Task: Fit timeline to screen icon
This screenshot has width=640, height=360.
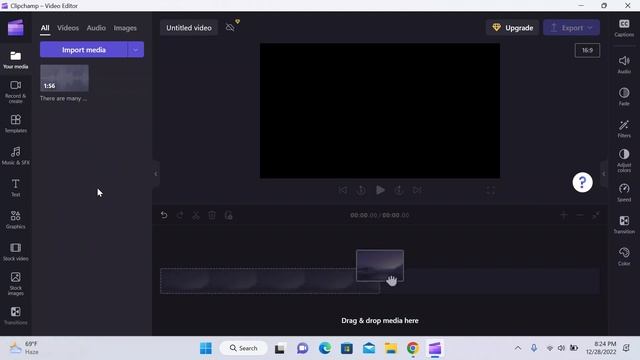Action: click(x=596, y=215)
